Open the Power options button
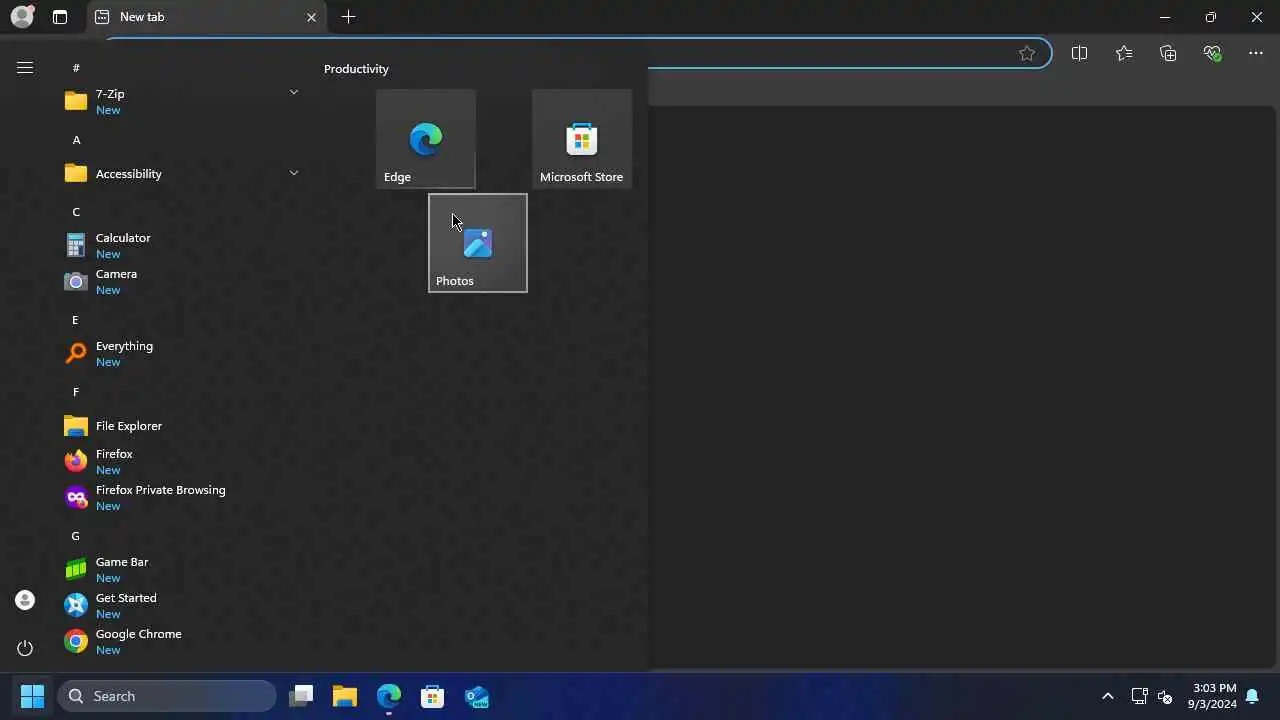This screenshot has height=720, width=1280. 25,648
